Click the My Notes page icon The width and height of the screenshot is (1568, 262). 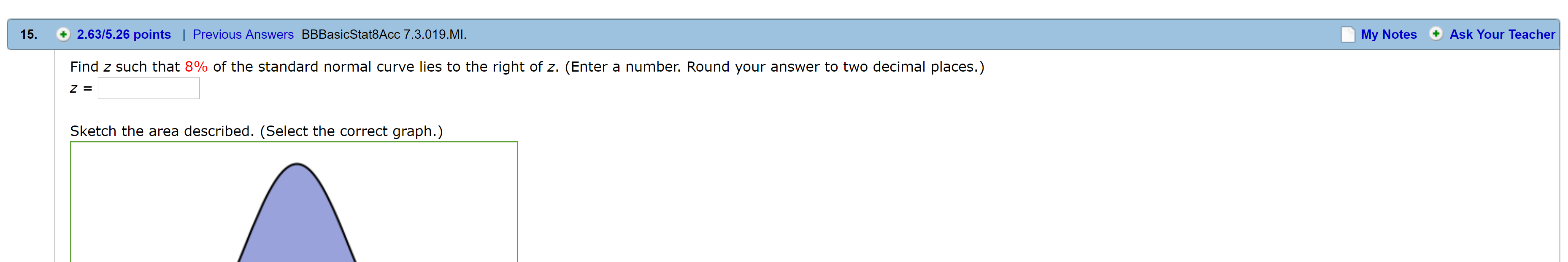(x=1348, y=35)
